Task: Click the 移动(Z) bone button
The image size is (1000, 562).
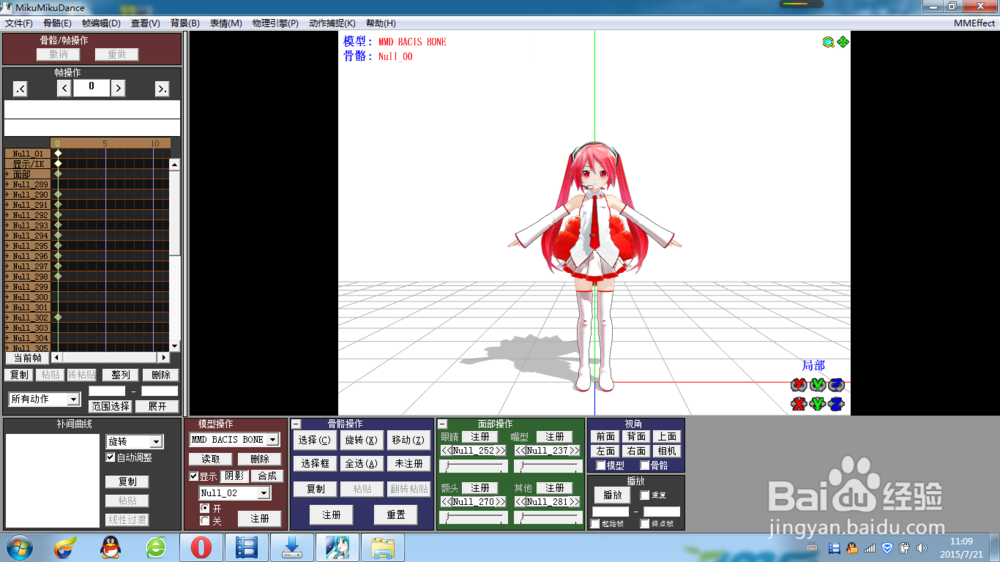Action: pos(408,440)
